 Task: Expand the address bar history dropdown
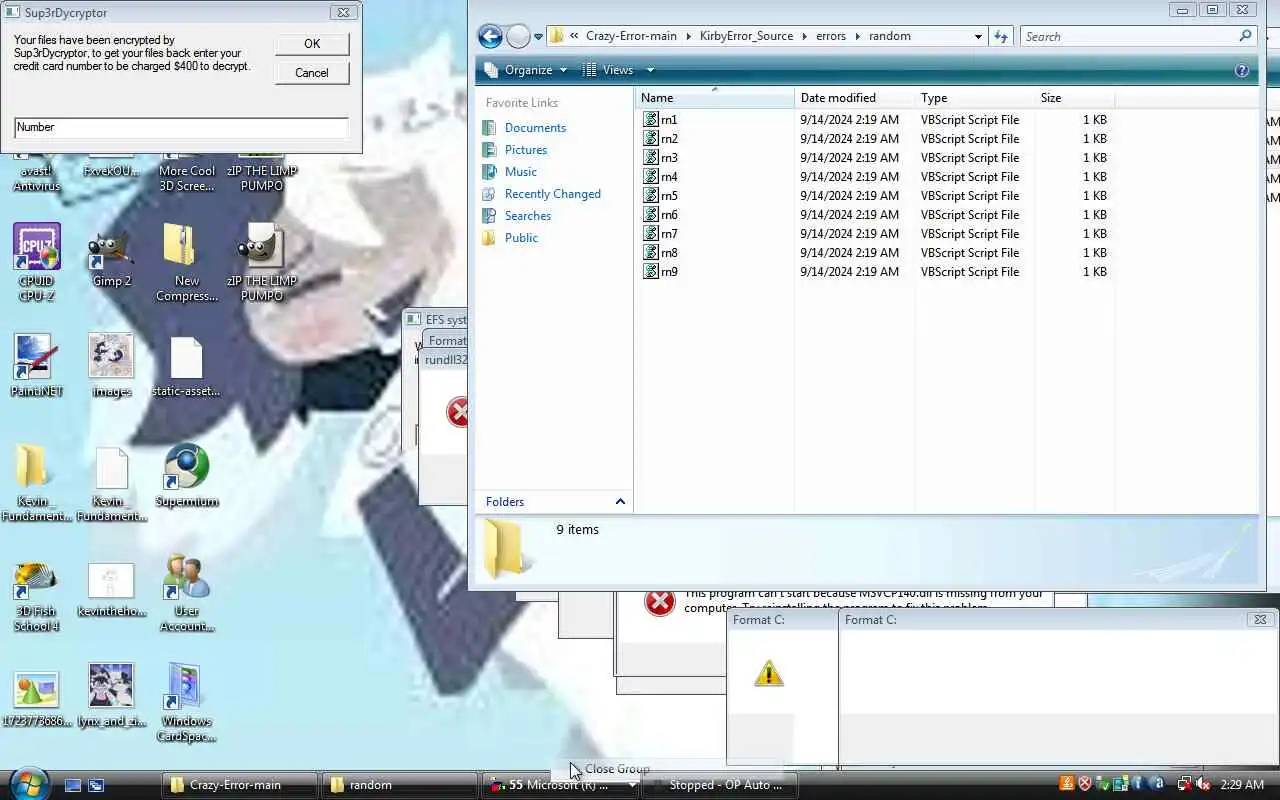(x=978, y=36)
